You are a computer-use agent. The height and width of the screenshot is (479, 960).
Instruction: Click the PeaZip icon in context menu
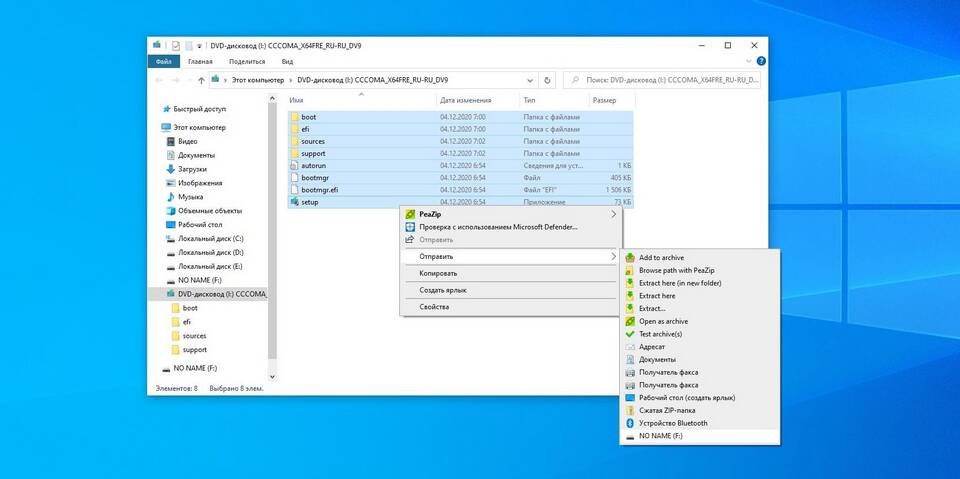coord(410,214)
